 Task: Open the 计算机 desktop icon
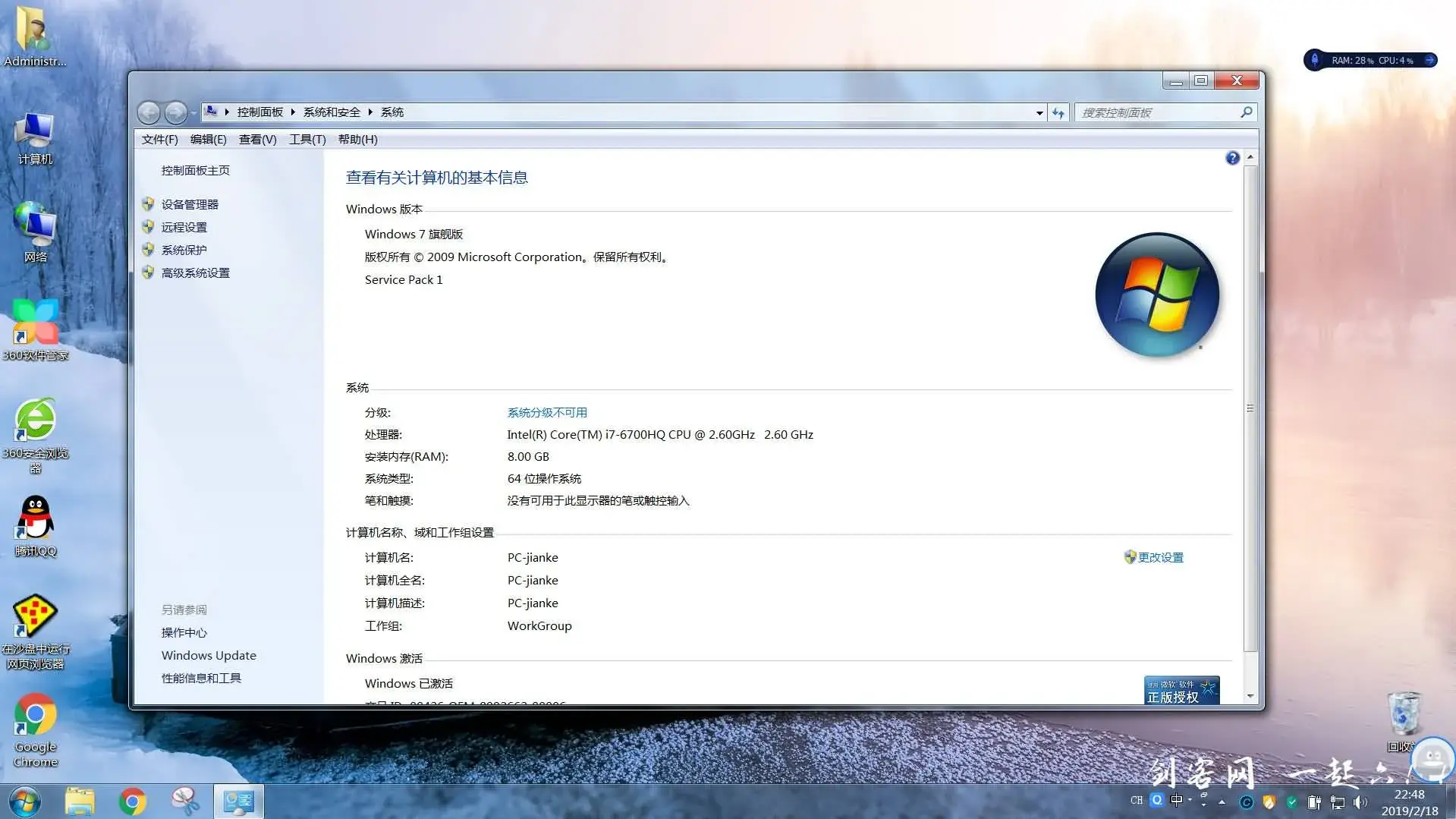point(35,138)
